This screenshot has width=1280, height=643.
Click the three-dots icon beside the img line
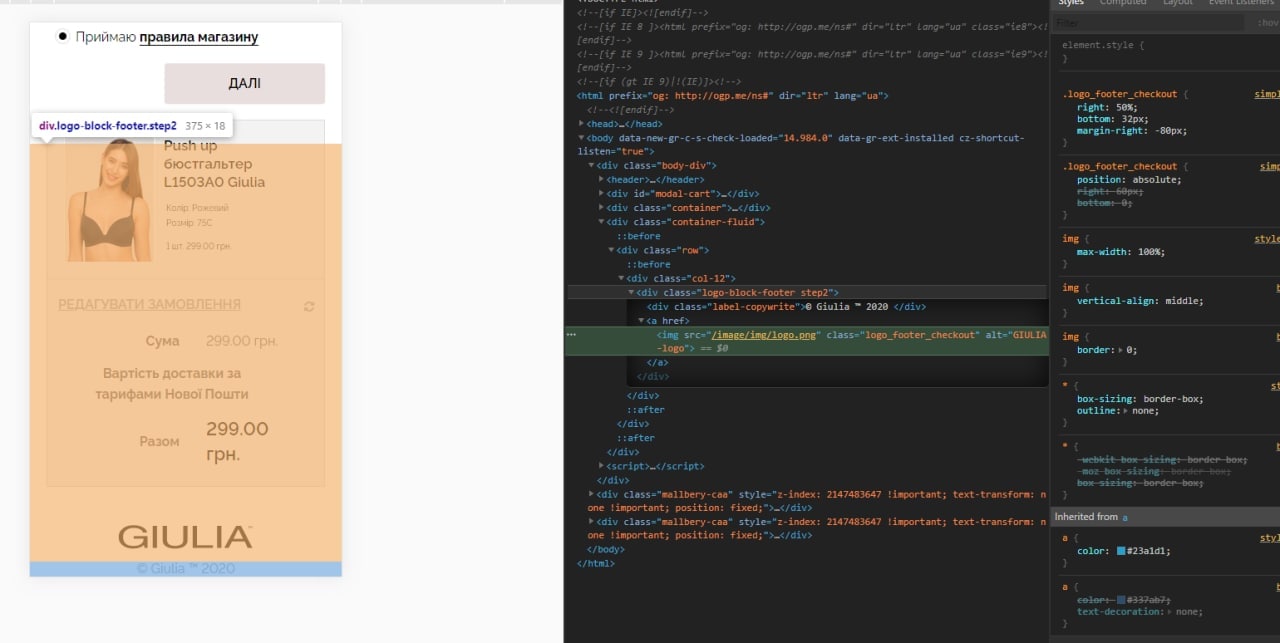[571, 335]
